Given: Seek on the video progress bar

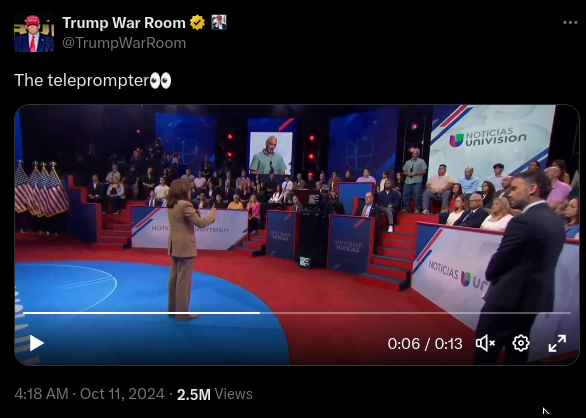Looking at the screenshot, I should coord(297,313).
